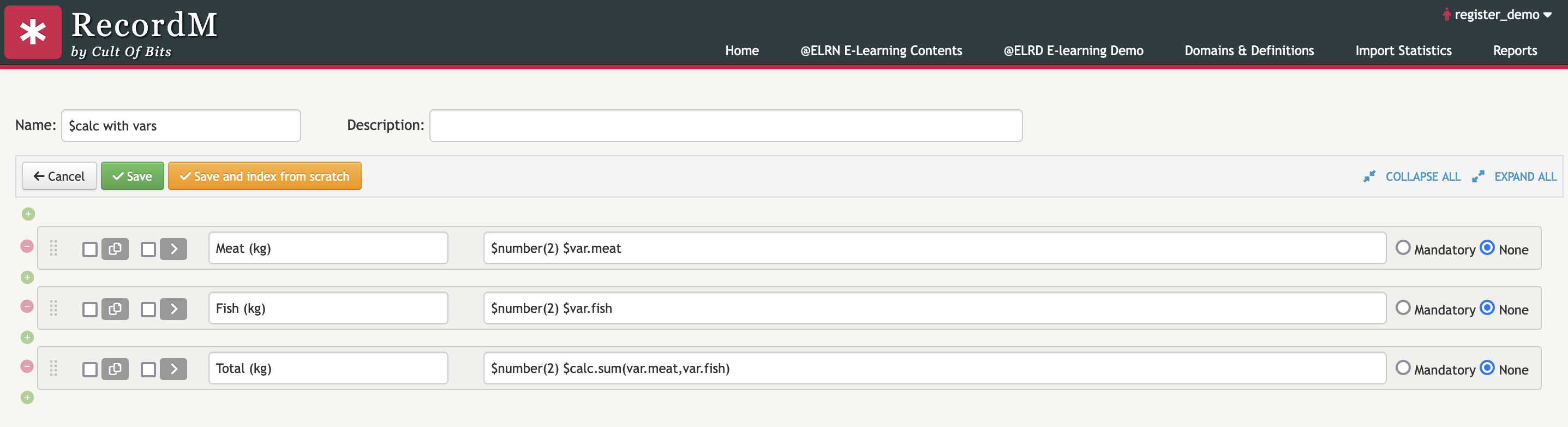The image size is (1568, 427).
Task: Tick the first checkbox of Total (kg) row
Action: [x=89, y=369]
